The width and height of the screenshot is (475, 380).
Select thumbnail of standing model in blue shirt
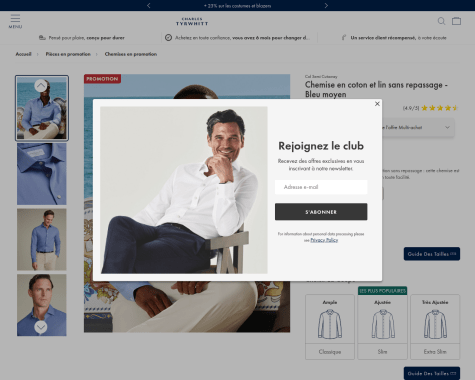[42, 239]
